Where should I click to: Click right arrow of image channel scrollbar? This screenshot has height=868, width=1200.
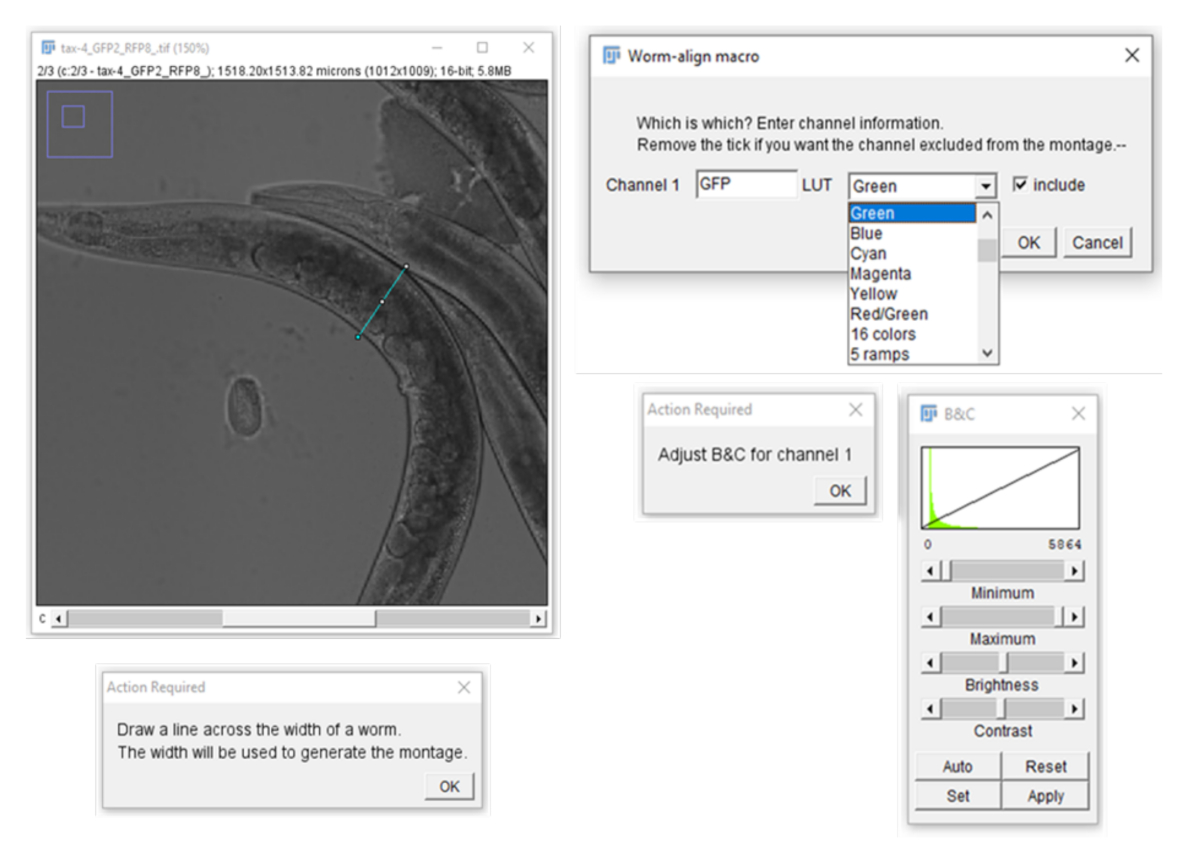[539, 619]
